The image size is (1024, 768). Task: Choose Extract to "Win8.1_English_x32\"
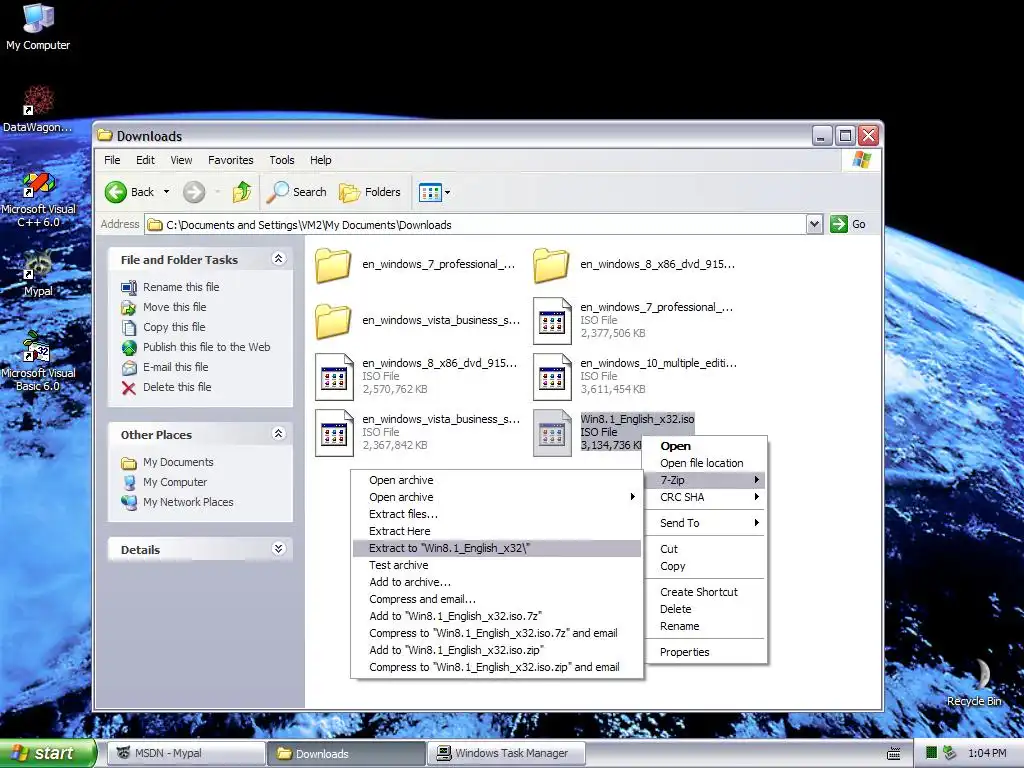(496, 548)
